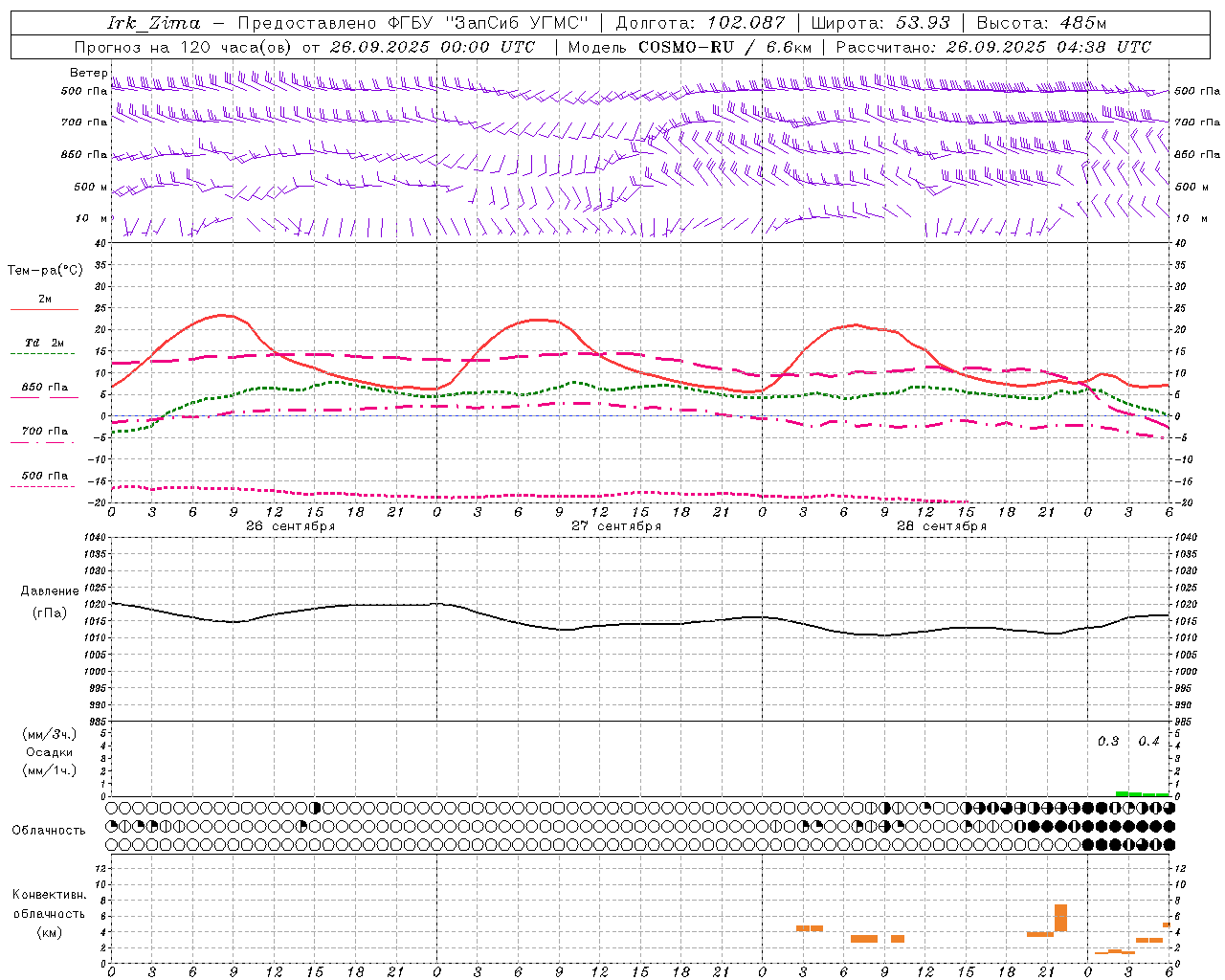Click the 0.4 precipitation amount value

point(1148,742)
